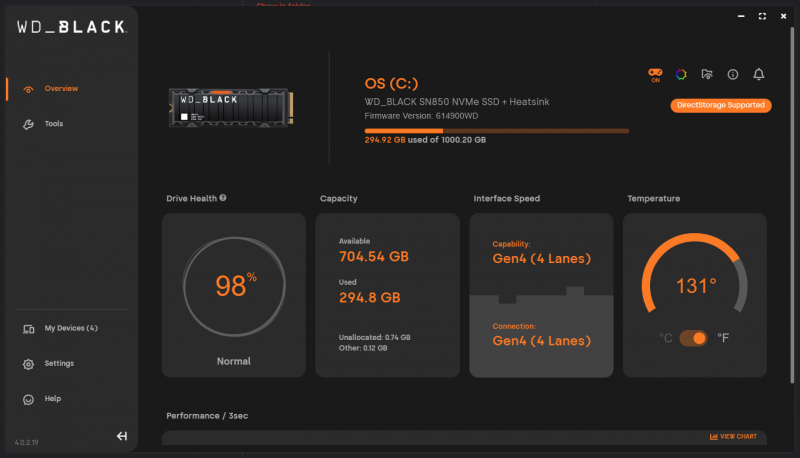
Task: Click the WD_BLACK logo
Action: [70, 28]
